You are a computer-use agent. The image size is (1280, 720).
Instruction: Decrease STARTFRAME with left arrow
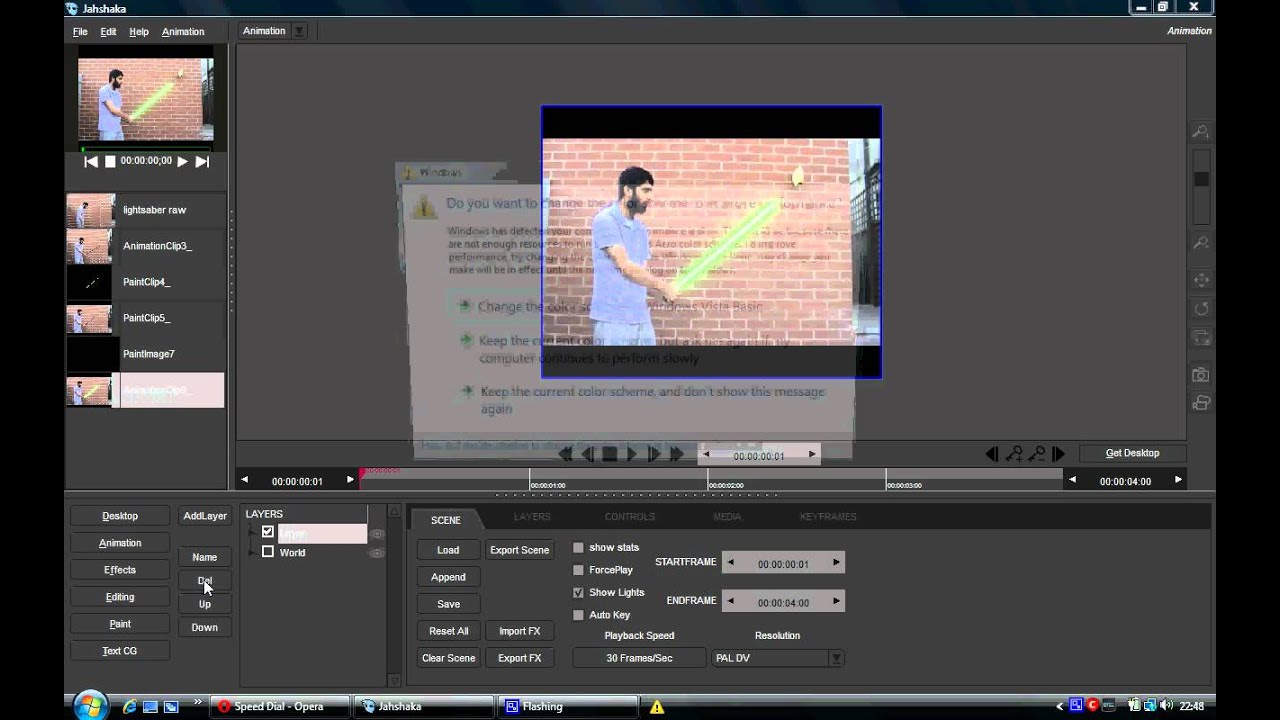click(x=731, y=563)
